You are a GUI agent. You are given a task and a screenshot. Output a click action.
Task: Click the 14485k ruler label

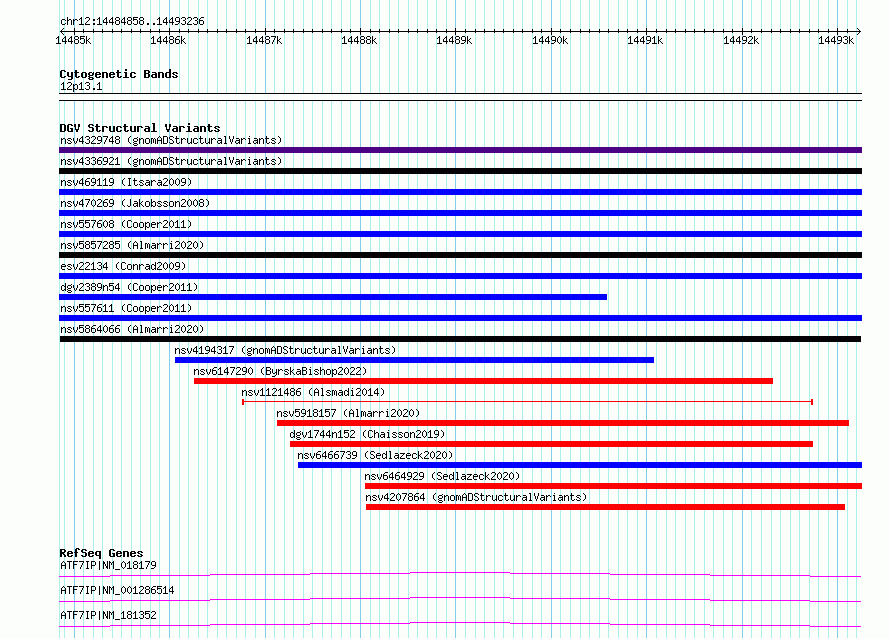click(x=73, y=40)
